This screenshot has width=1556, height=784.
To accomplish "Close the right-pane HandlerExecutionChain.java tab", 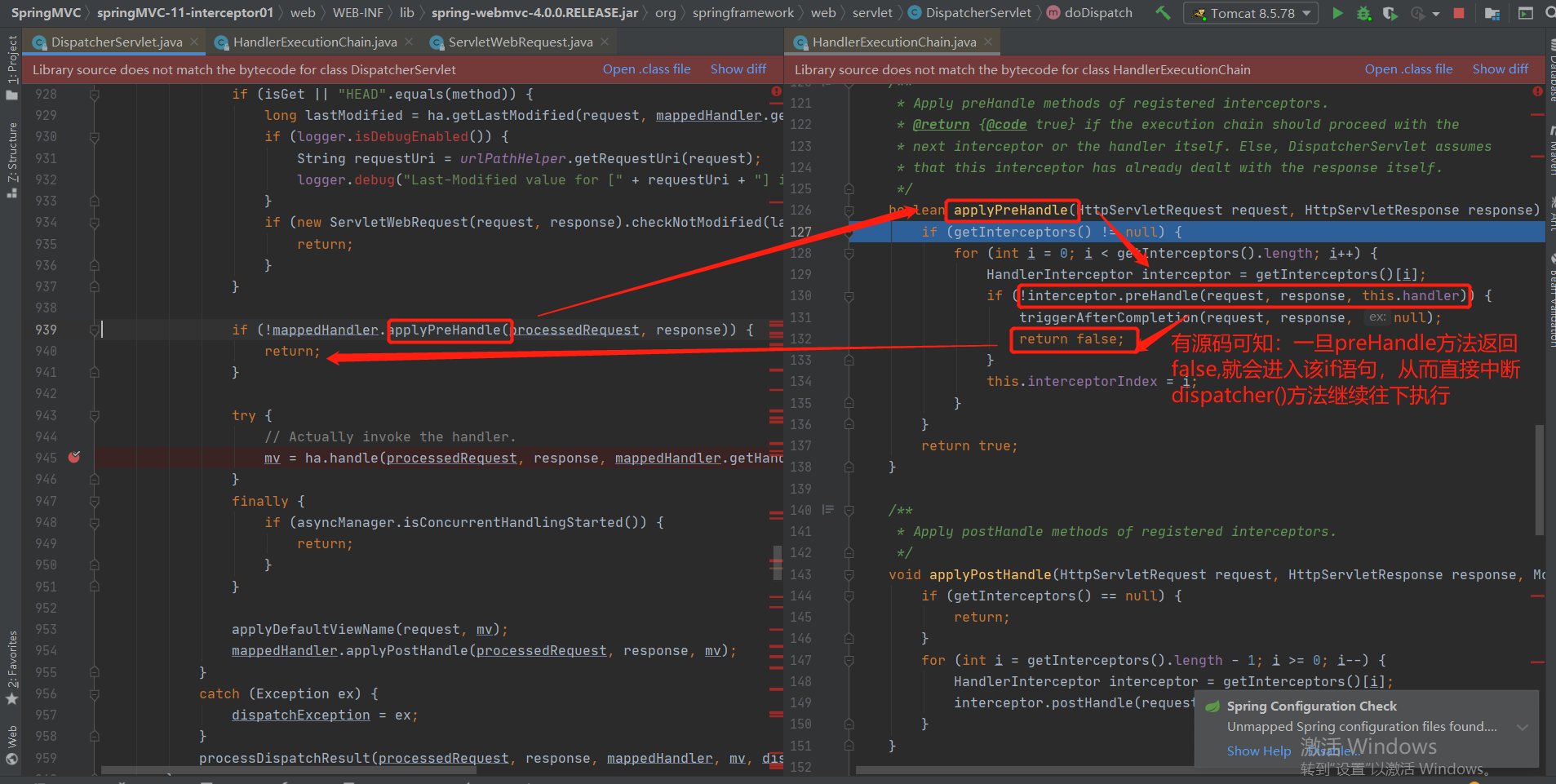I will point(988,42).
